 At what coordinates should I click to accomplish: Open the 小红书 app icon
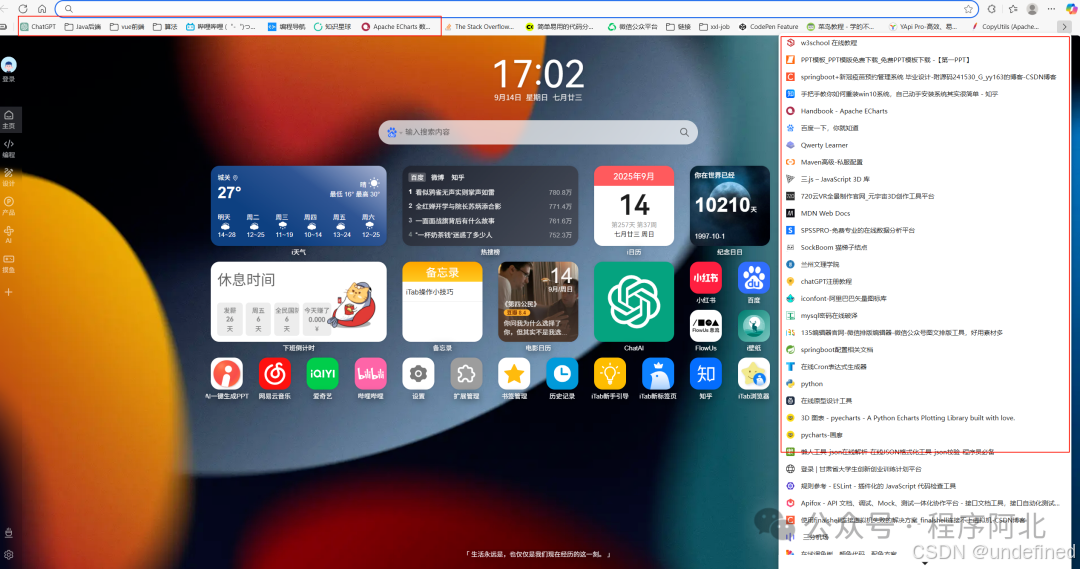[706, 278]
